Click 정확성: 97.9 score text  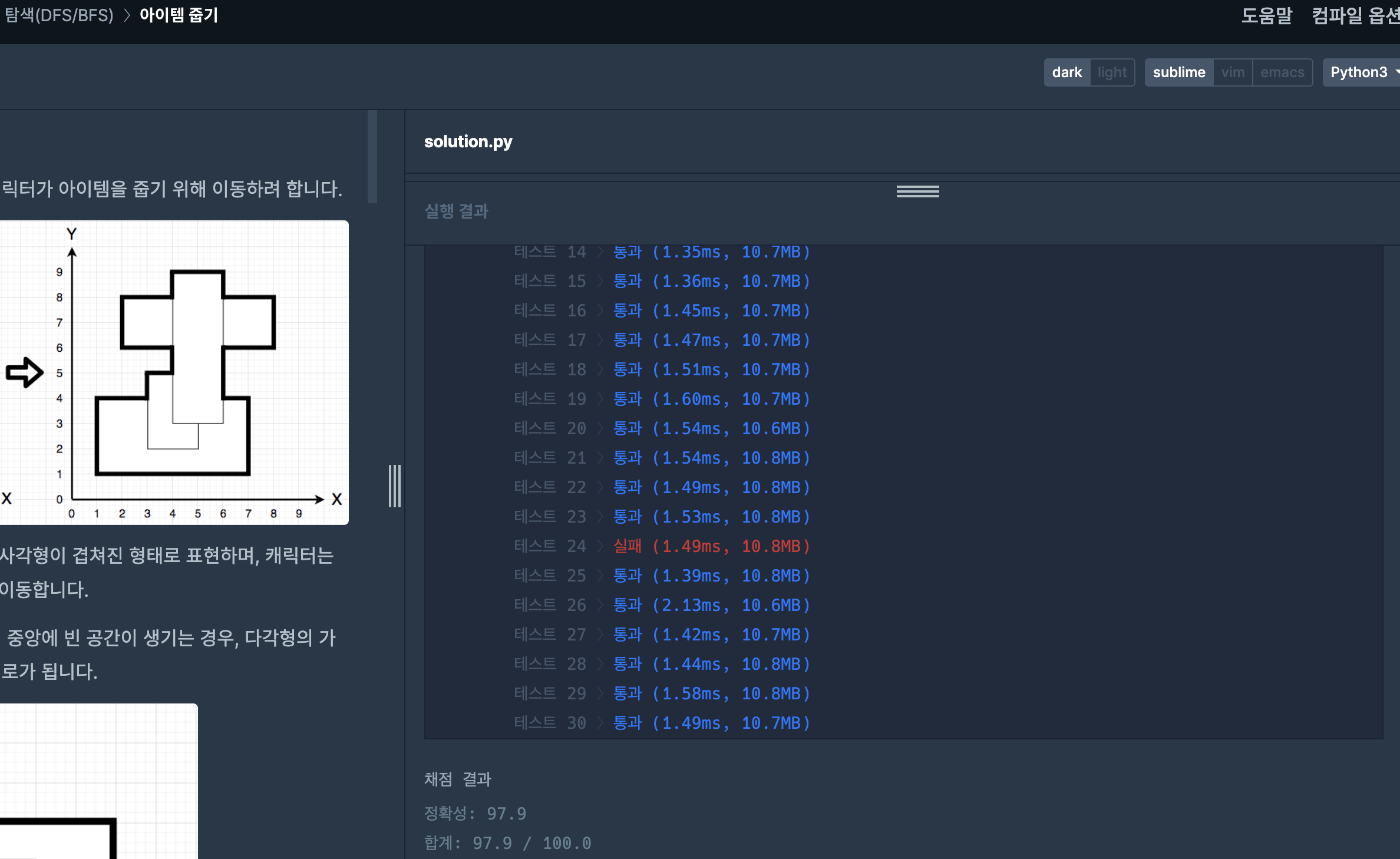(475, 814)
